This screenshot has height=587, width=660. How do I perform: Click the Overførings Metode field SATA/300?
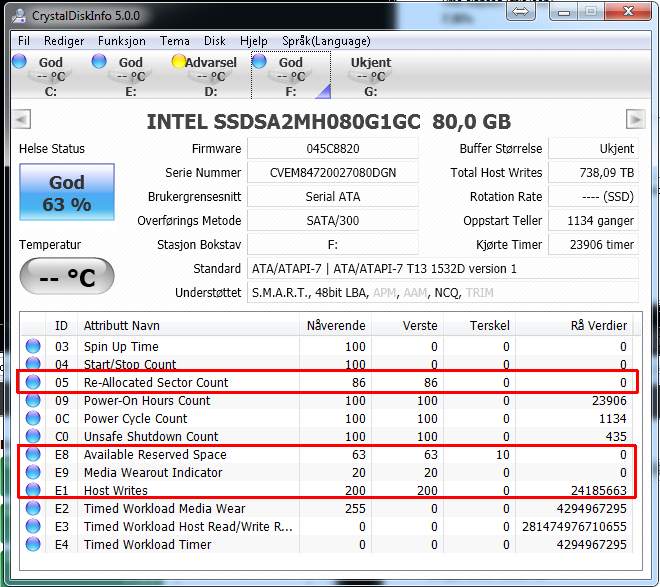click(333, 220)
